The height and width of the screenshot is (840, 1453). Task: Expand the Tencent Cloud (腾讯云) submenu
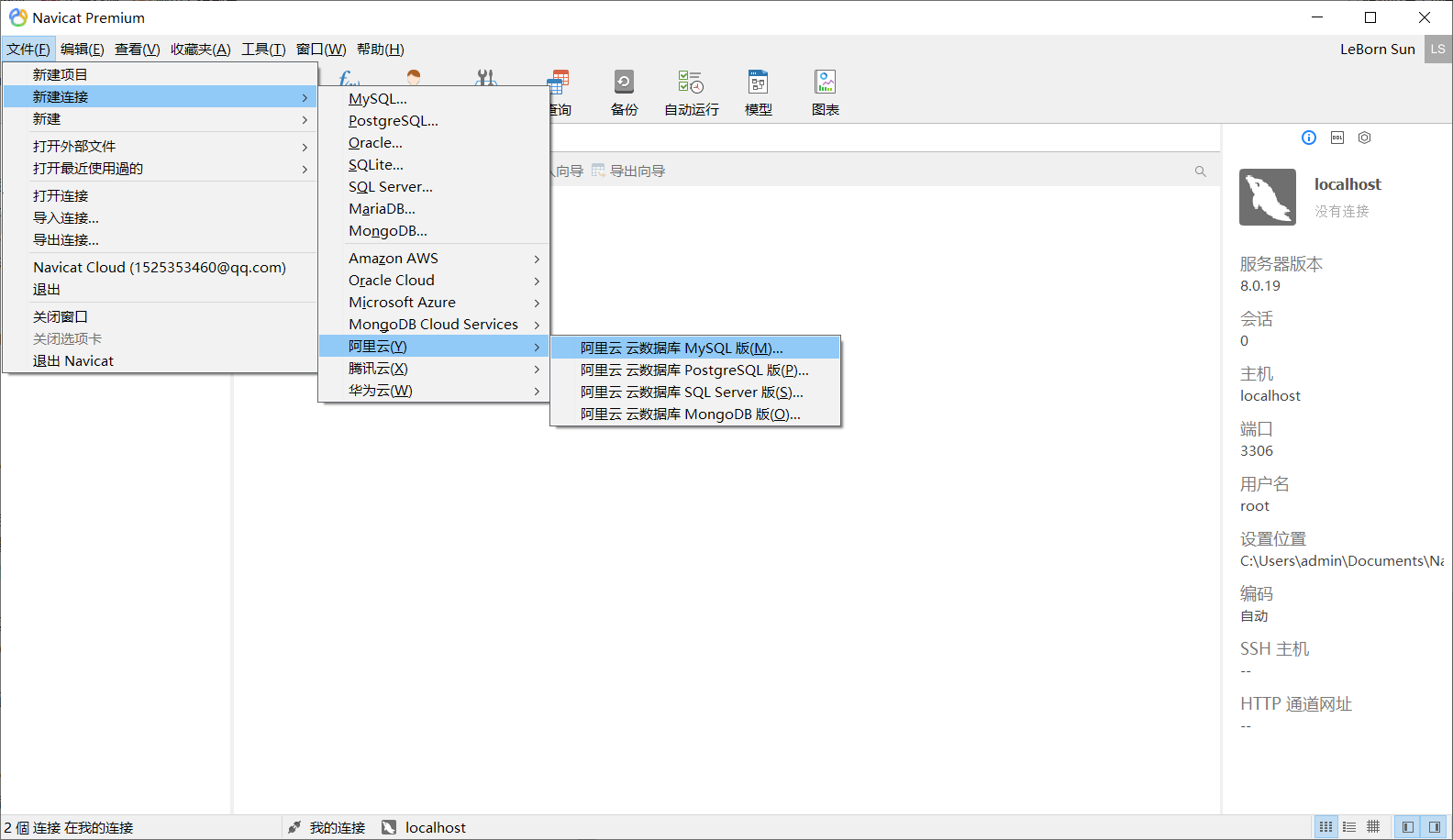click(434, 369)
